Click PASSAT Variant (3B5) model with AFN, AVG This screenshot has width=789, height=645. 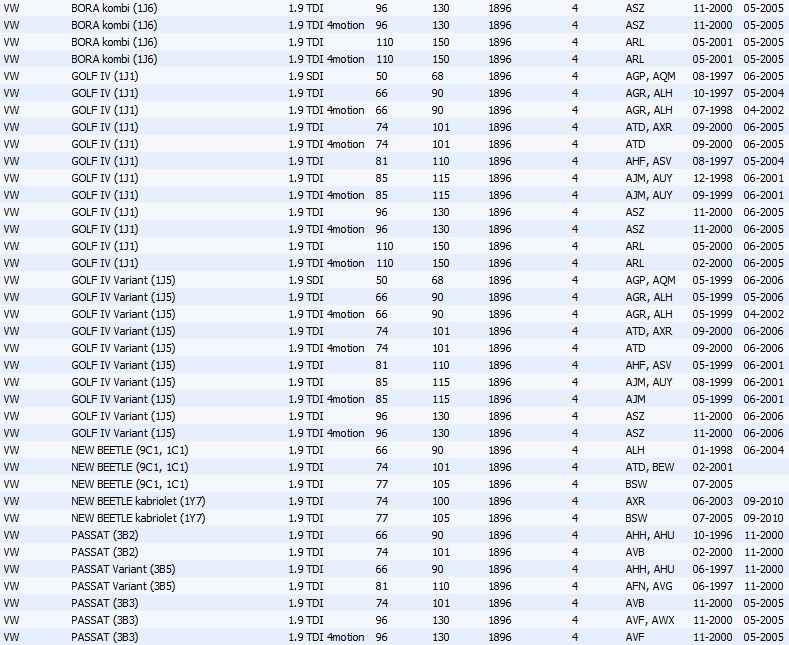pyautogui.click(x=123, y=586)
